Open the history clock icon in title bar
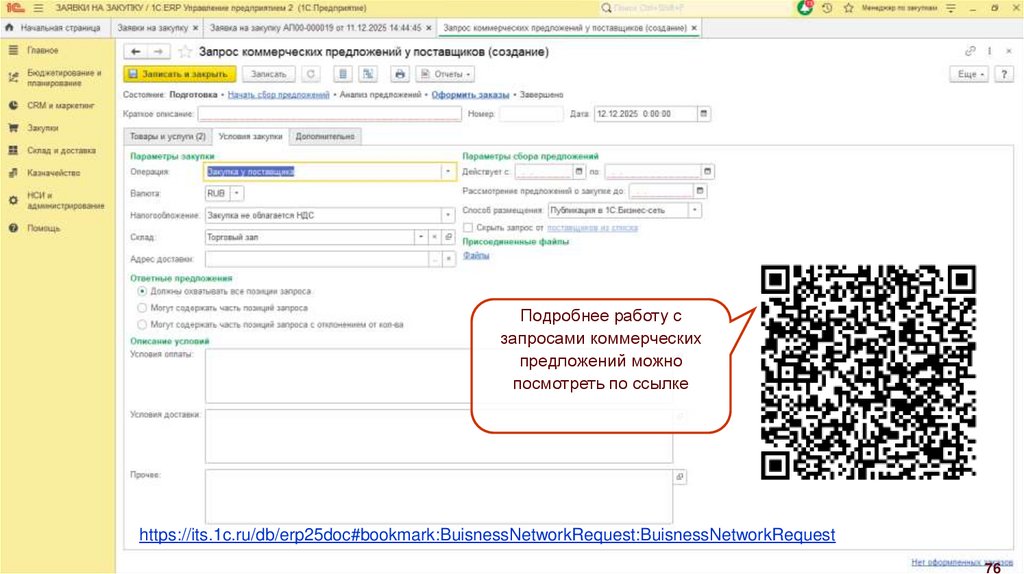The image size is (1024, 574). (x=827, y=8)
